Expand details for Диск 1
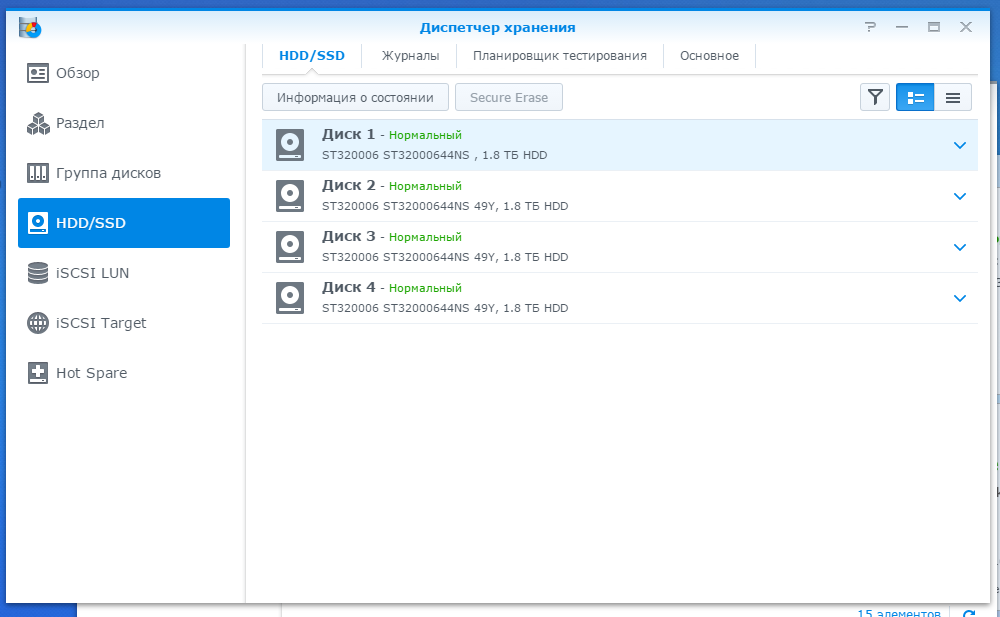 [x=960, y=145]
